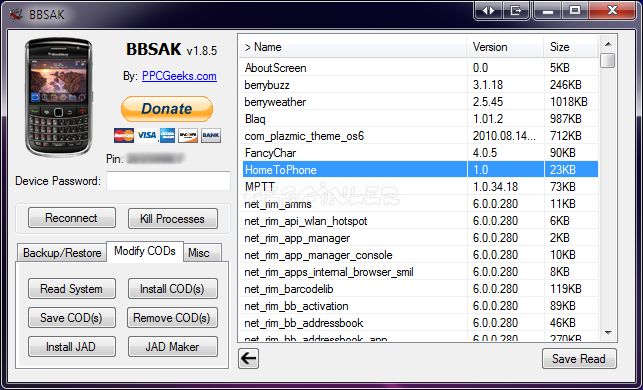
Task: Click the MasterCard payment icon
Action: point(124,135)
